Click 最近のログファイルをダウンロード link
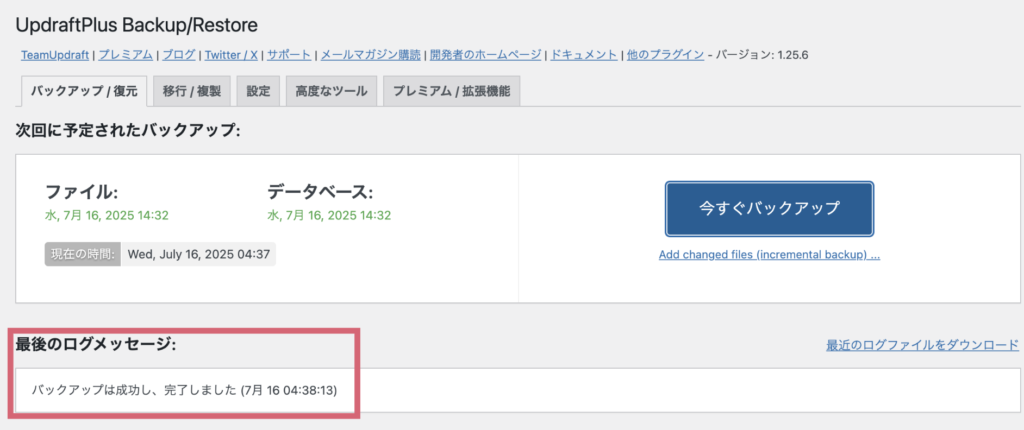The width and height of the screenshot is (1024, 430). [922, 344]
